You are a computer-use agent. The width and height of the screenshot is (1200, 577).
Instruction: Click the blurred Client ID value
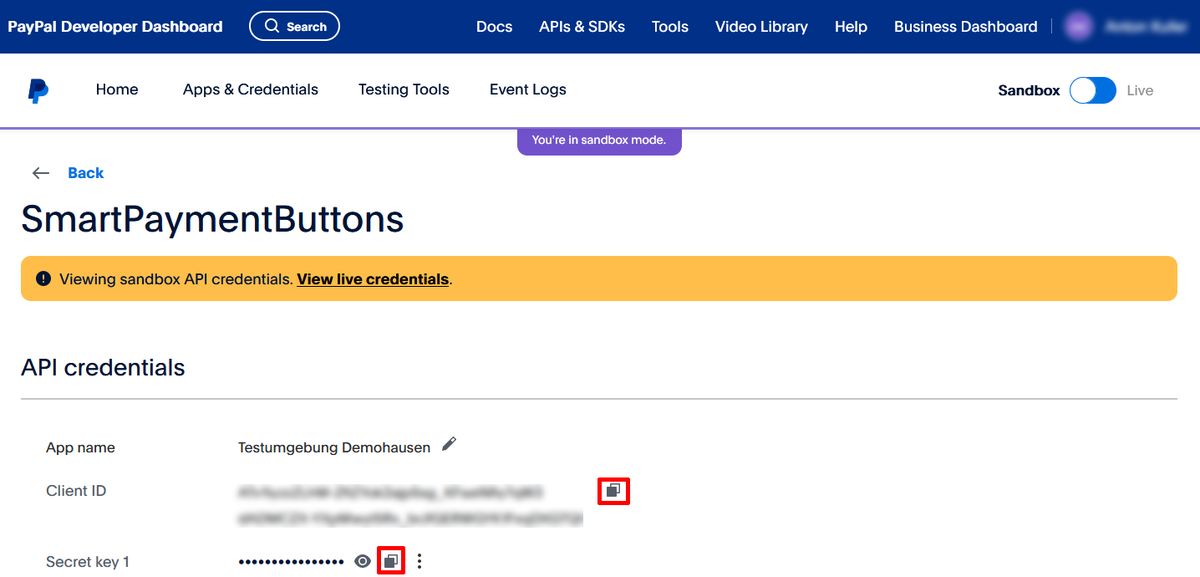coord(410,505)
